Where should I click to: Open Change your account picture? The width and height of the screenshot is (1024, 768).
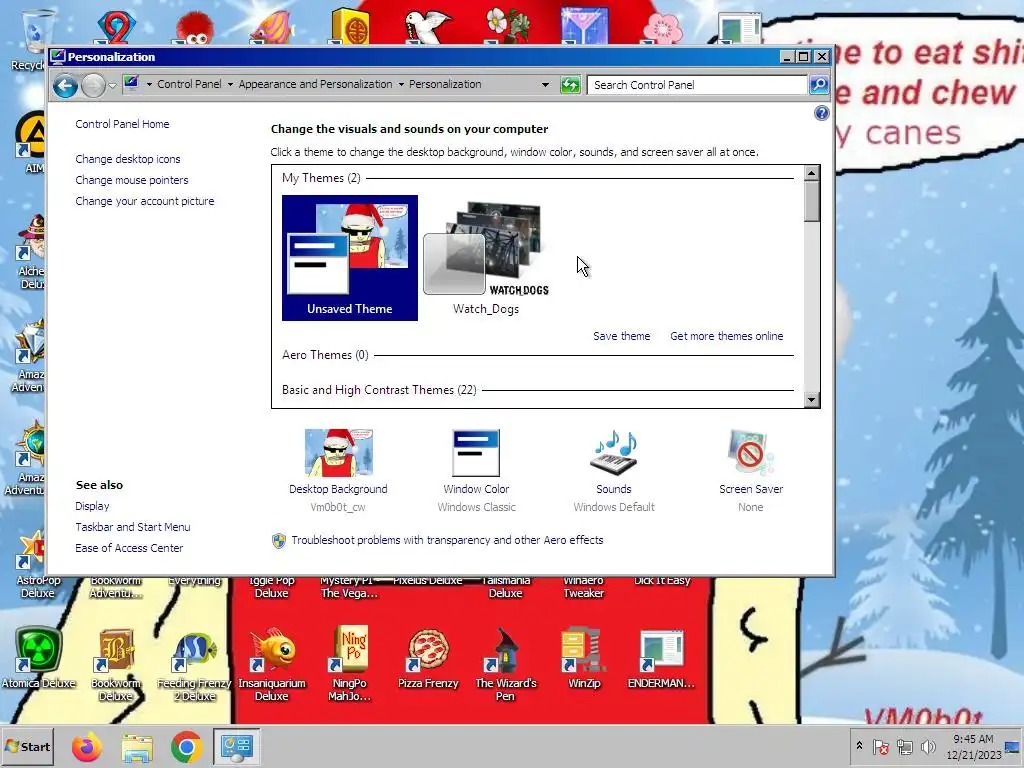[145, 201]
